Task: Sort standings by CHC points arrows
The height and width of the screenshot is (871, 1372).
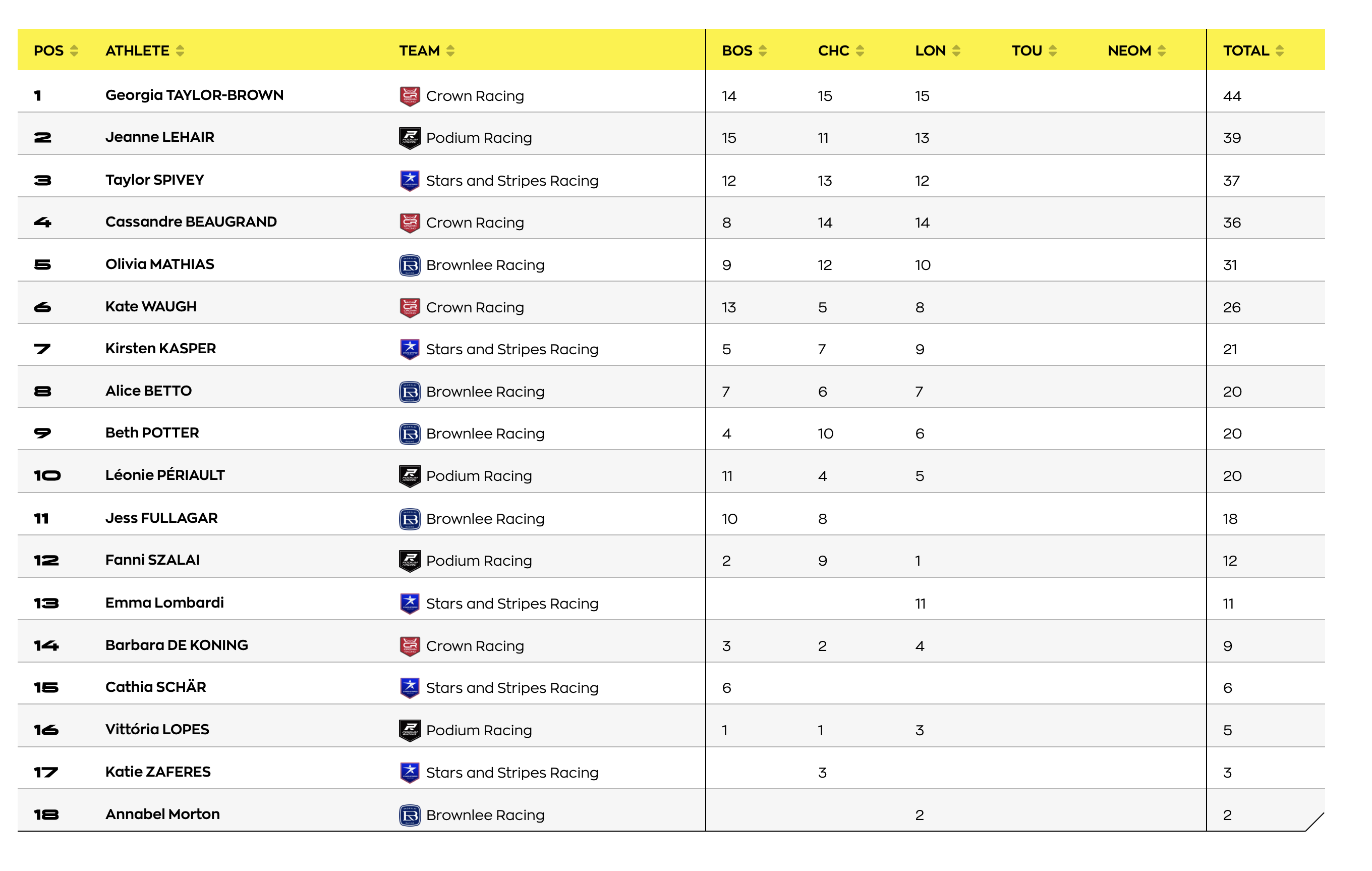Action: [x=860, y=51]
